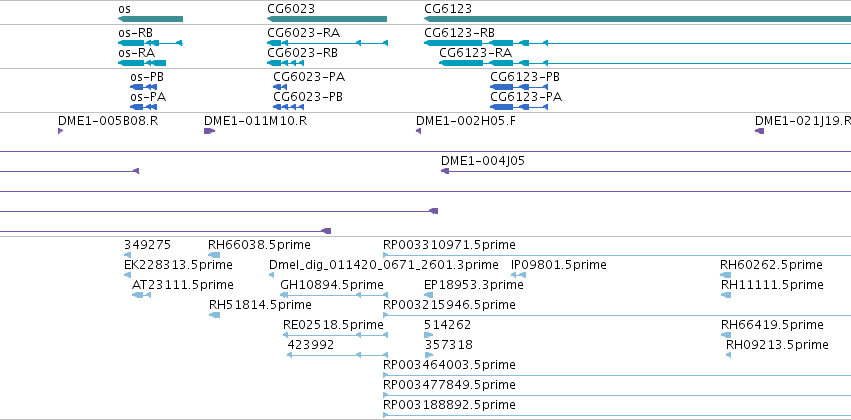851x420 pixels.
Task: Click the Dmel_dig_011420_0671_2601.3prime arrow
Action: (x=271, y=275)
